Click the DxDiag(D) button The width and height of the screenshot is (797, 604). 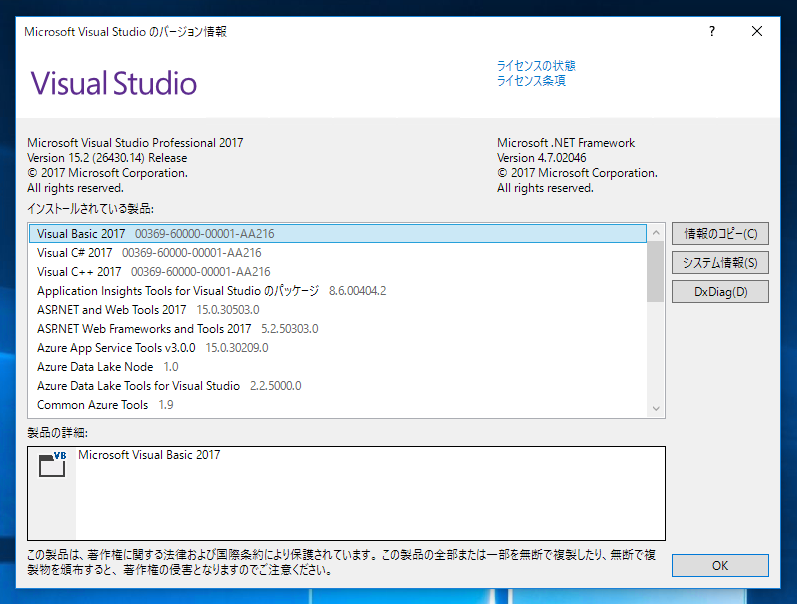(x=720, y=292)
